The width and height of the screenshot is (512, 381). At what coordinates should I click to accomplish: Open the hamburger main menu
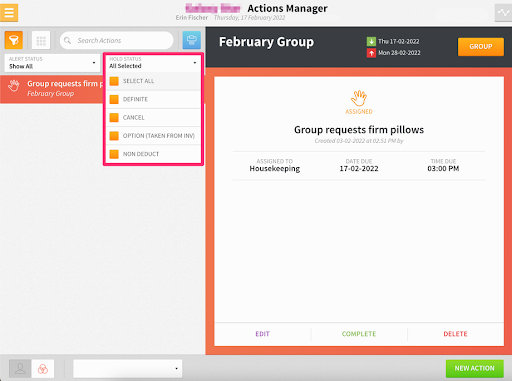click(x=9, y=12)
